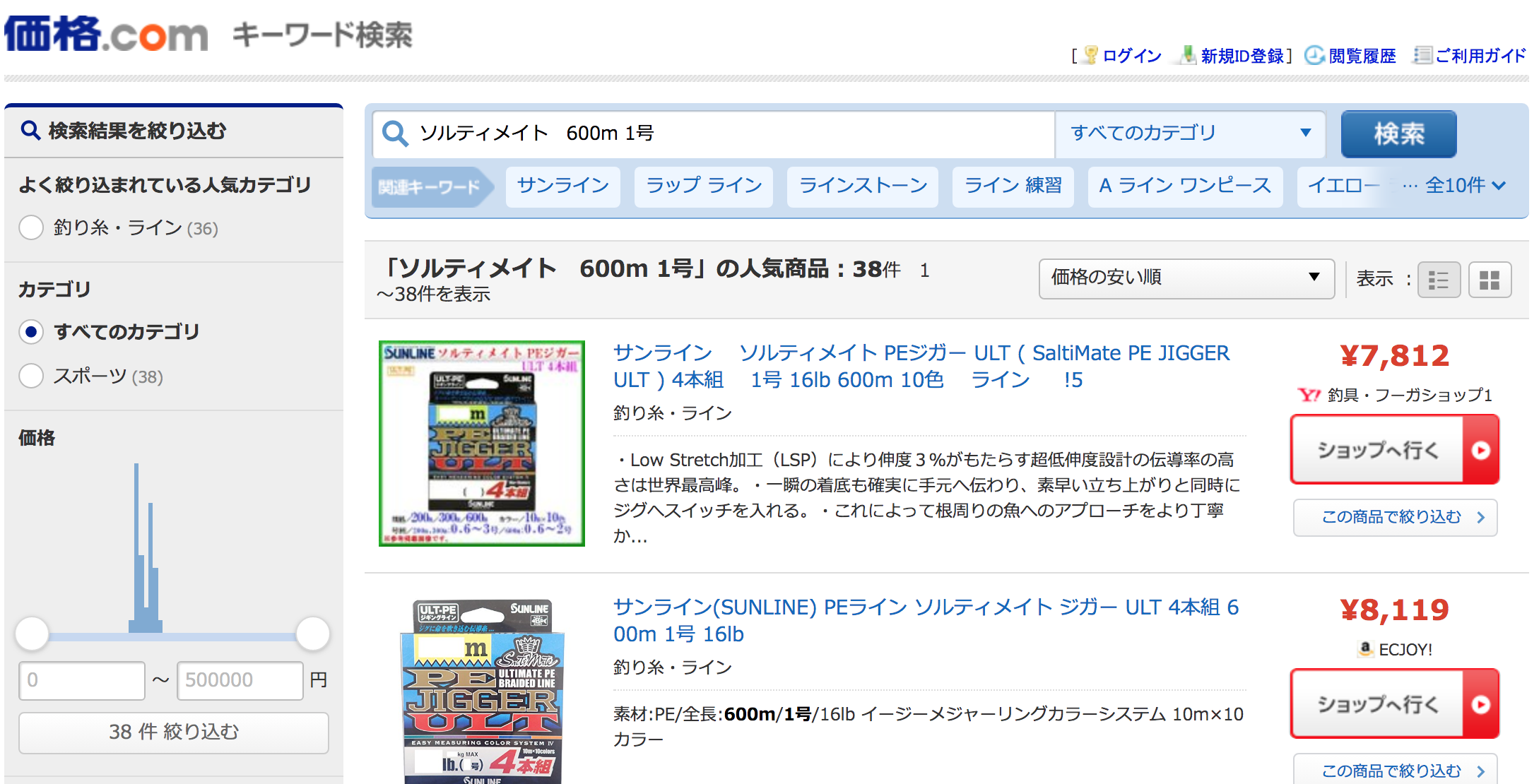Viewport: 1539px width, 784px height.
Task: Click the new ID registration icon
Action: [x=1189, y=55]
